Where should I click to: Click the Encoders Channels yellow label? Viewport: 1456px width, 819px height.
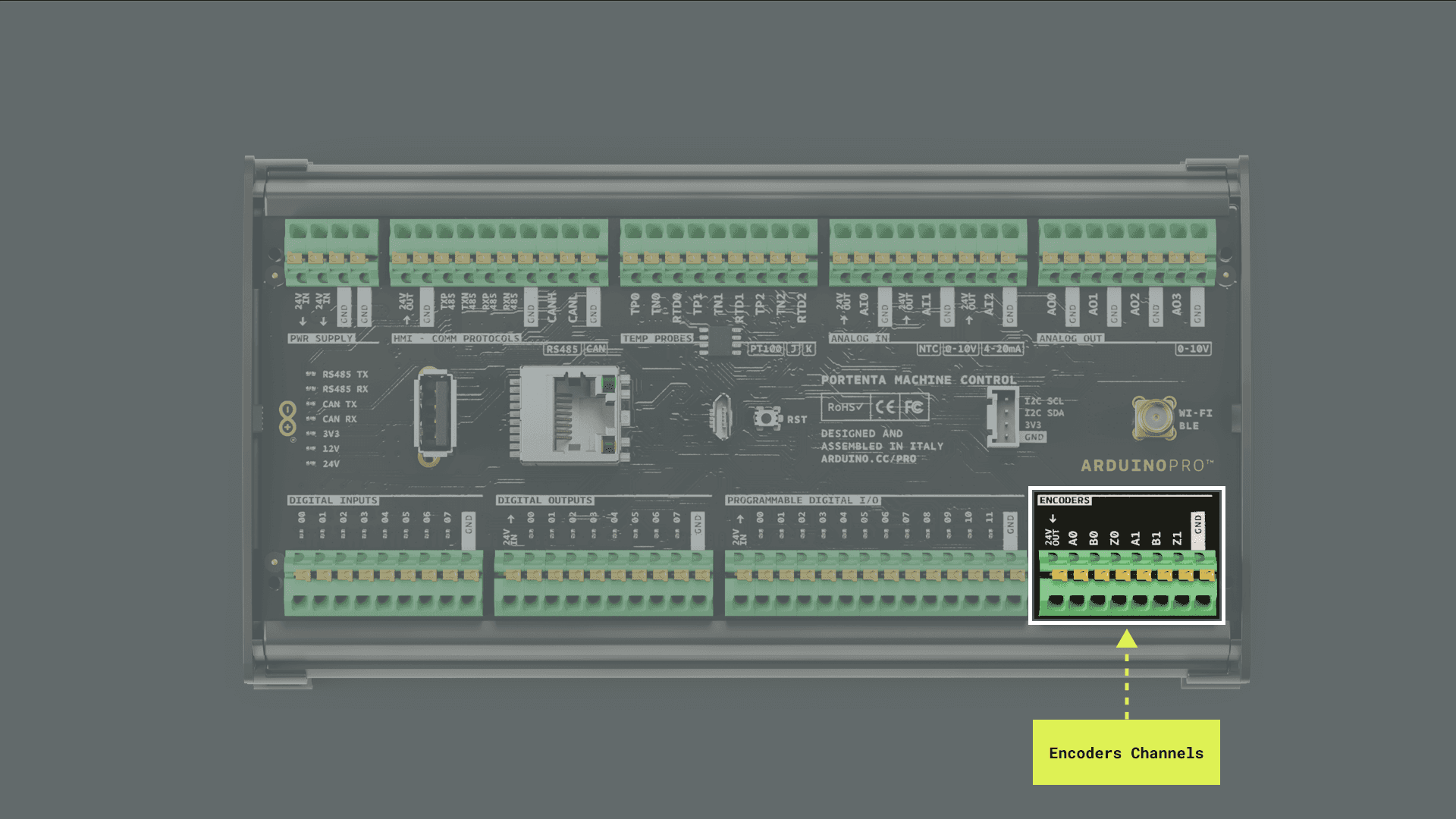click(1126, 752)
